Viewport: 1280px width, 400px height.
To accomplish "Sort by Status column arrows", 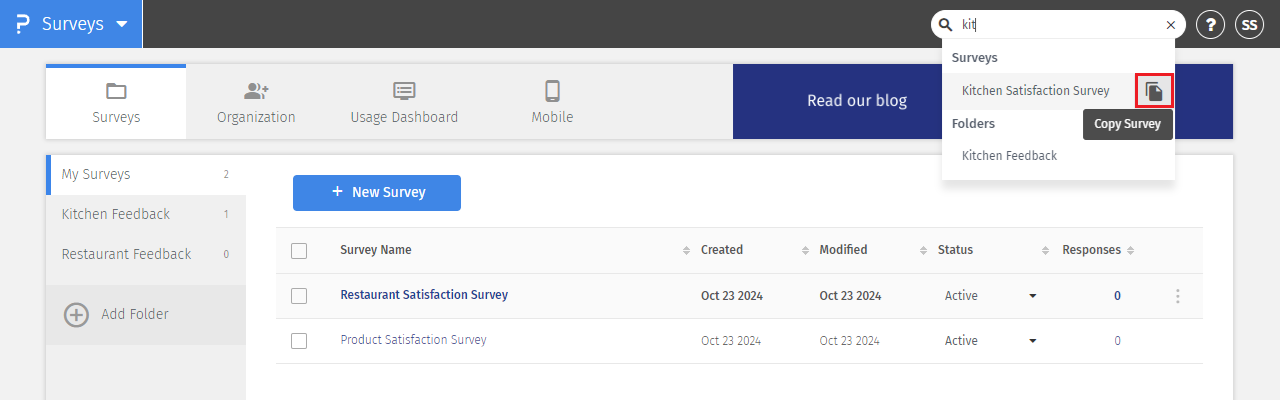I will pyautogui.click(x=1046, y=250).
